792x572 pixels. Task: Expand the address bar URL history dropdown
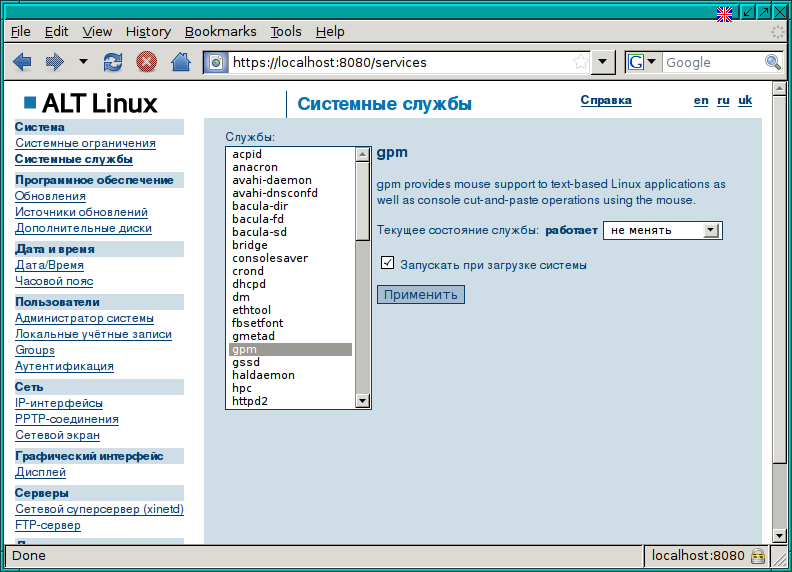pyautogui.click(x=602, y=62)
